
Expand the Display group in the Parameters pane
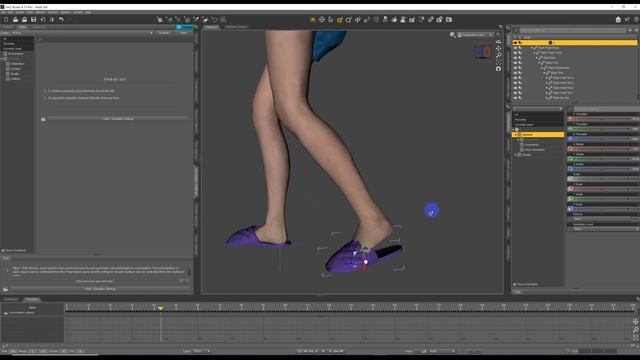pyautogui.click(x=516, y=155)
